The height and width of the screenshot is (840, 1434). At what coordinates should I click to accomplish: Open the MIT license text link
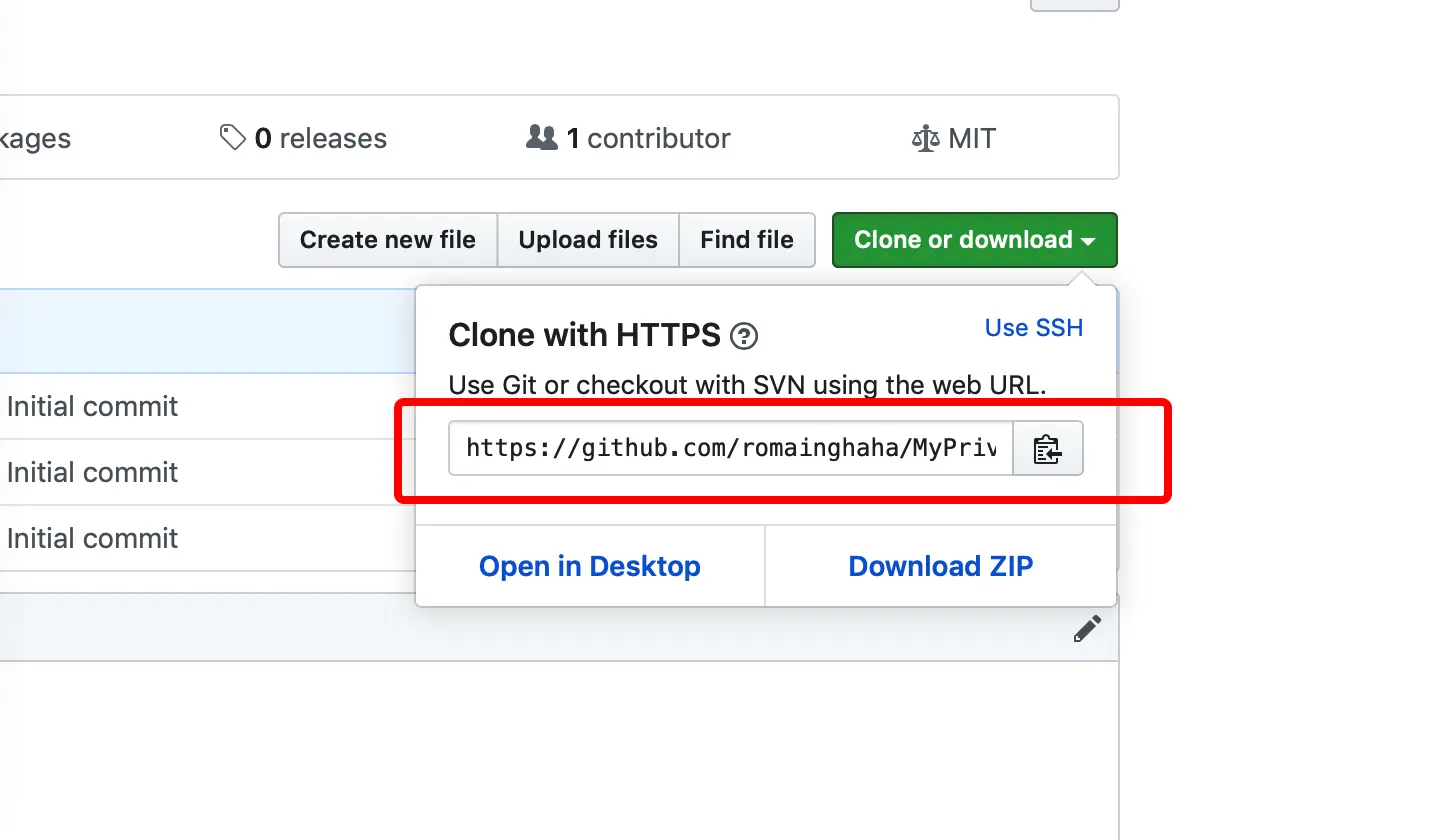tap(972, 138)
